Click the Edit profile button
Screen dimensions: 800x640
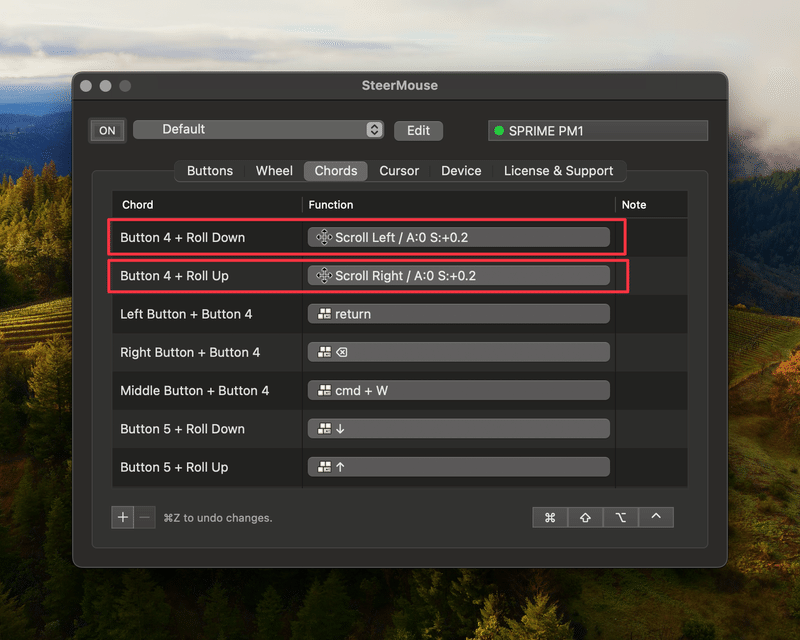tap(418, 131)
